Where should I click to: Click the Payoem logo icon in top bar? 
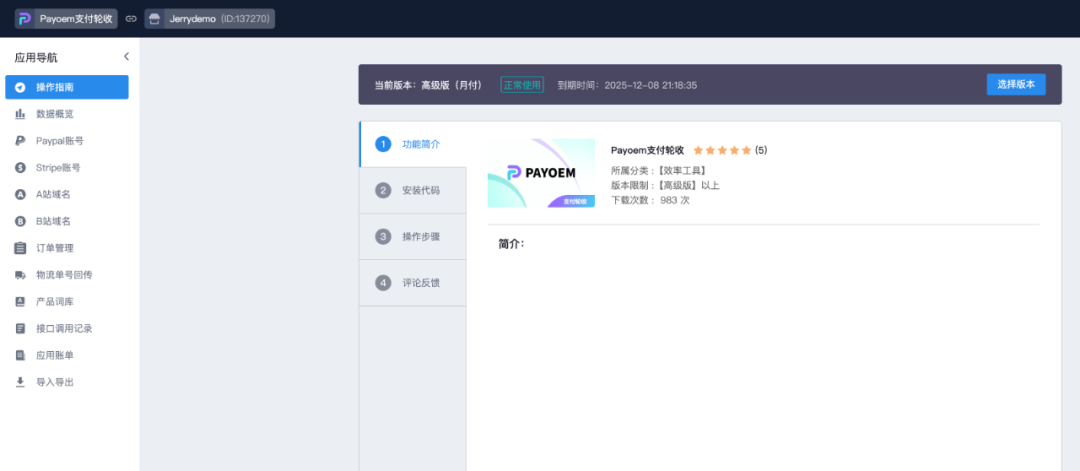coord(25,19)
